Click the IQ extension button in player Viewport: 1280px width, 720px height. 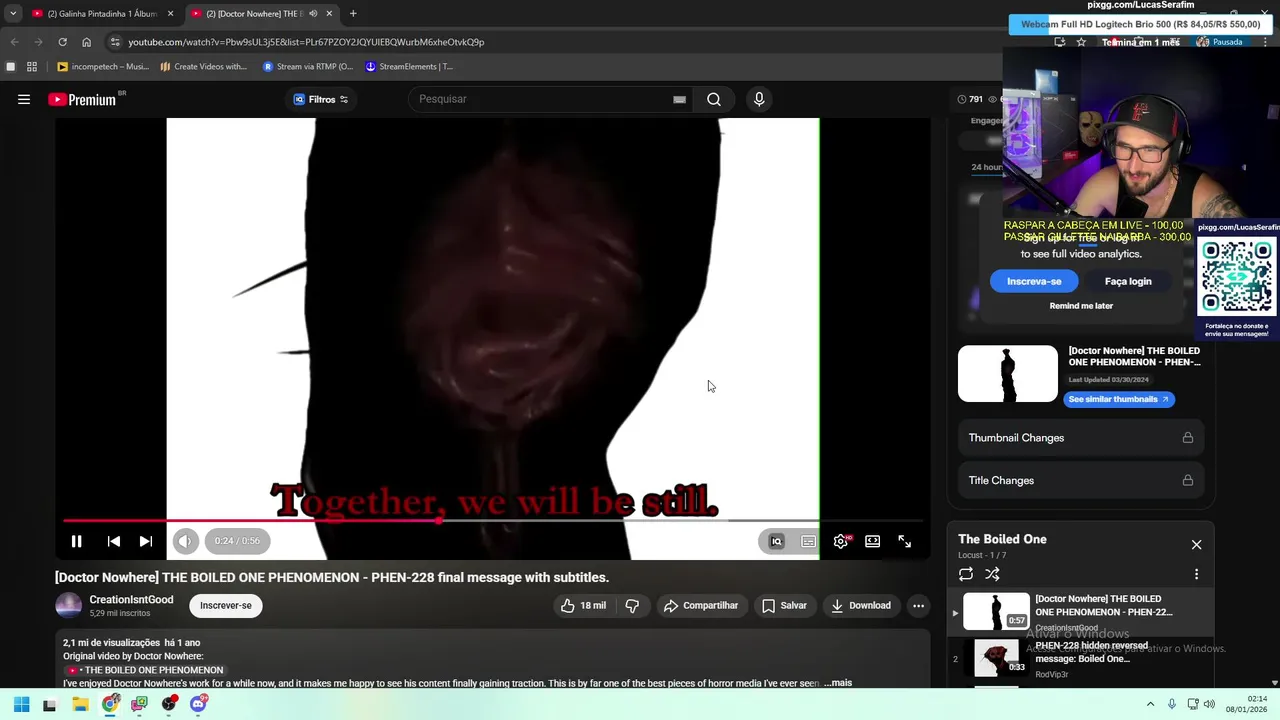[x=776, y=541]
